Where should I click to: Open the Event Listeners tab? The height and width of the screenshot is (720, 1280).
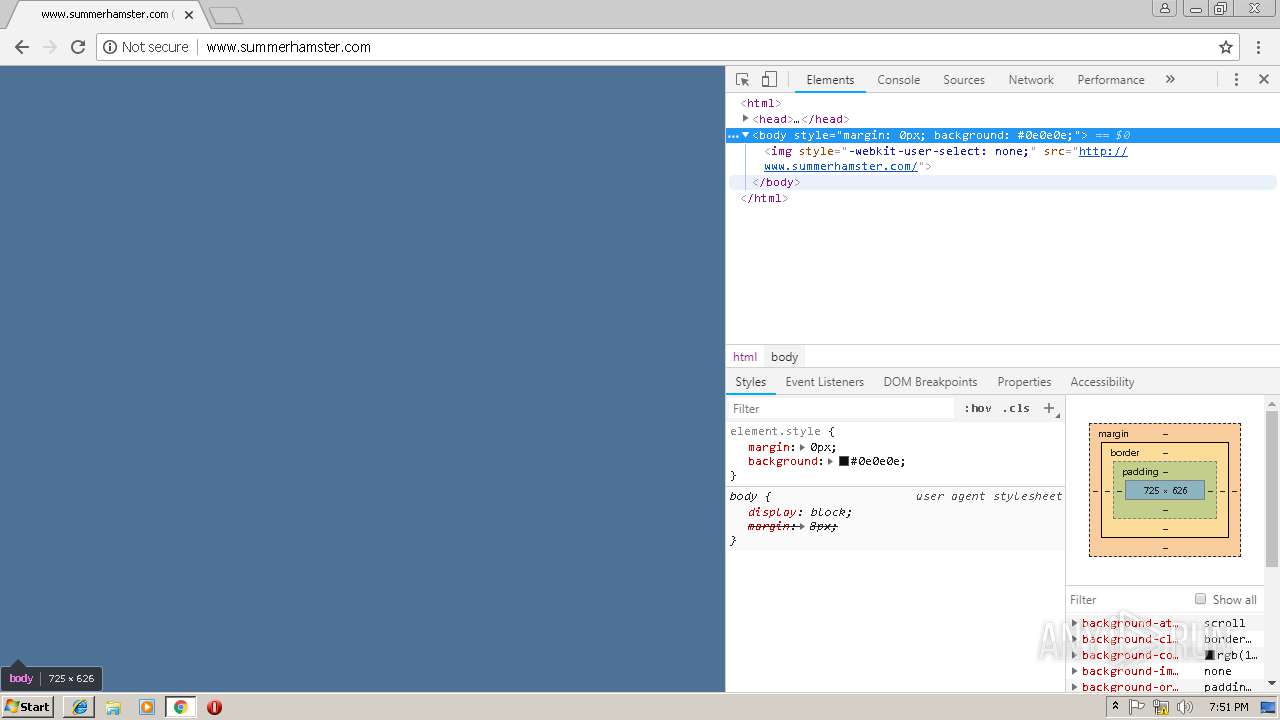(x=824, y=382)
